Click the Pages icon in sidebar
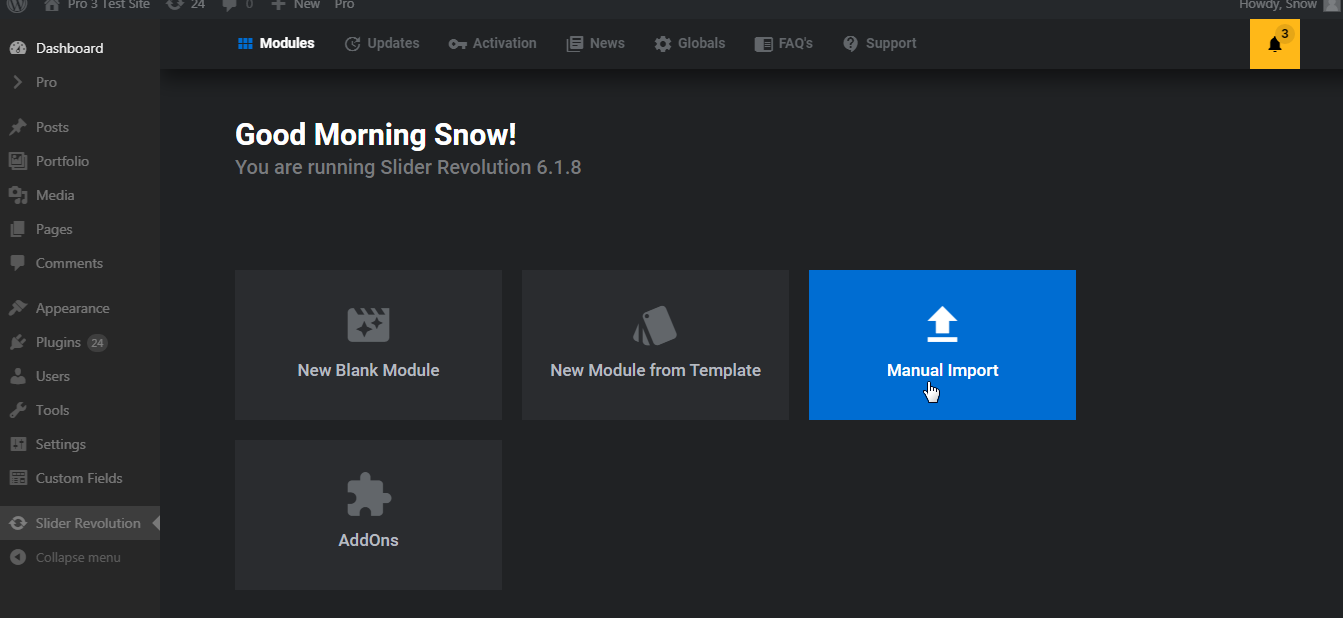 (x=17, y=229)
